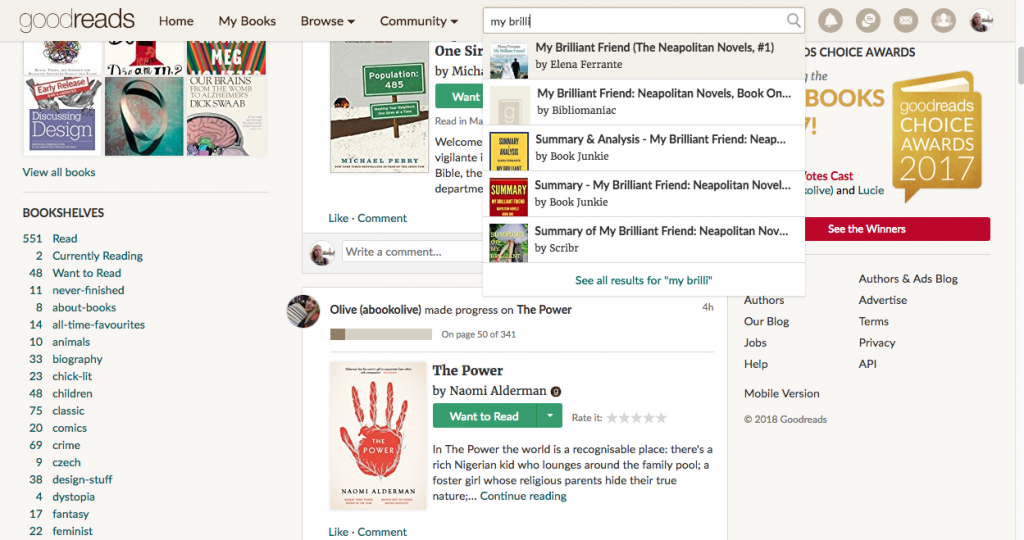
Task: Click the search magnifying glass icon
Action: tap(793, 20)
